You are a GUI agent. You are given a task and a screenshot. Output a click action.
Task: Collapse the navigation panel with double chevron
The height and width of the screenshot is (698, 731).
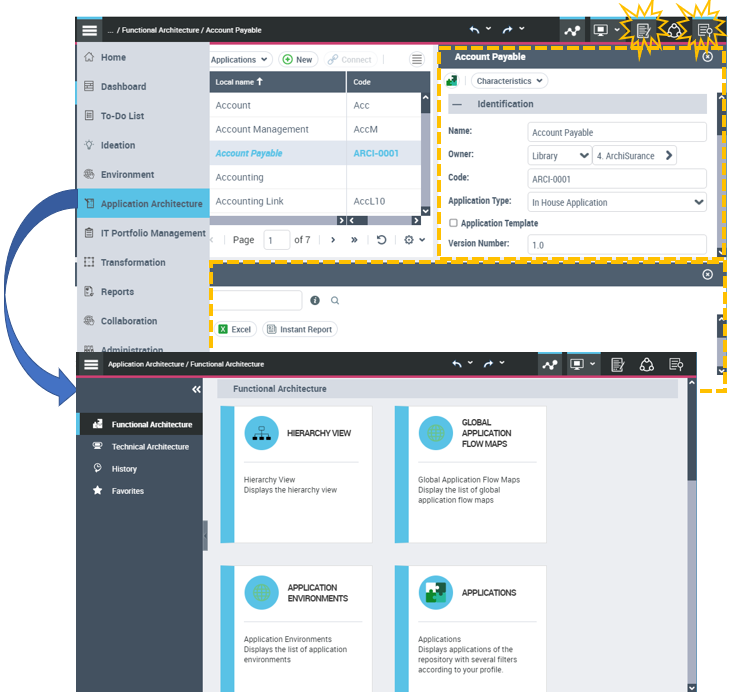(x=196, y=389)
